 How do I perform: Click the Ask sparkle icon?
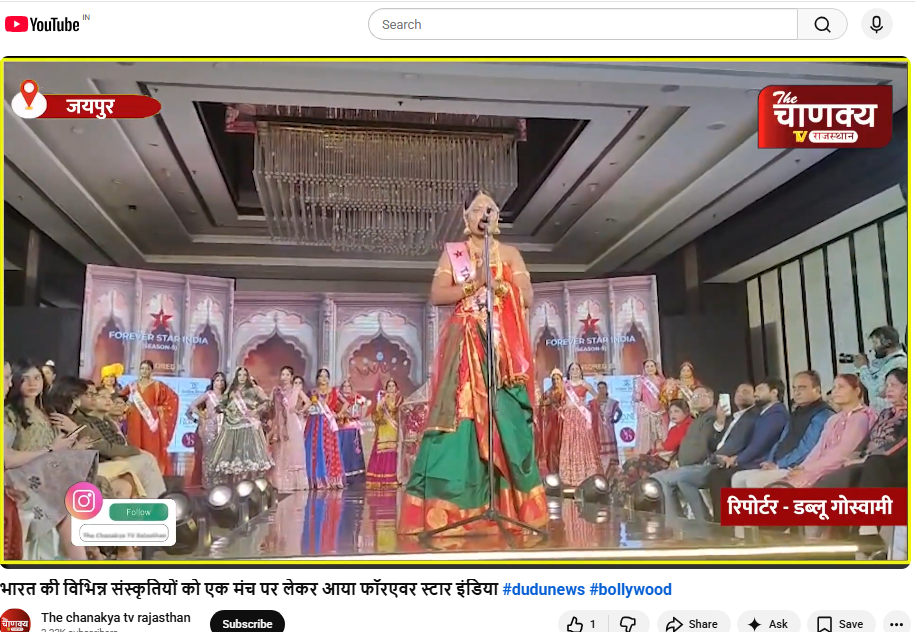(755, 623)
